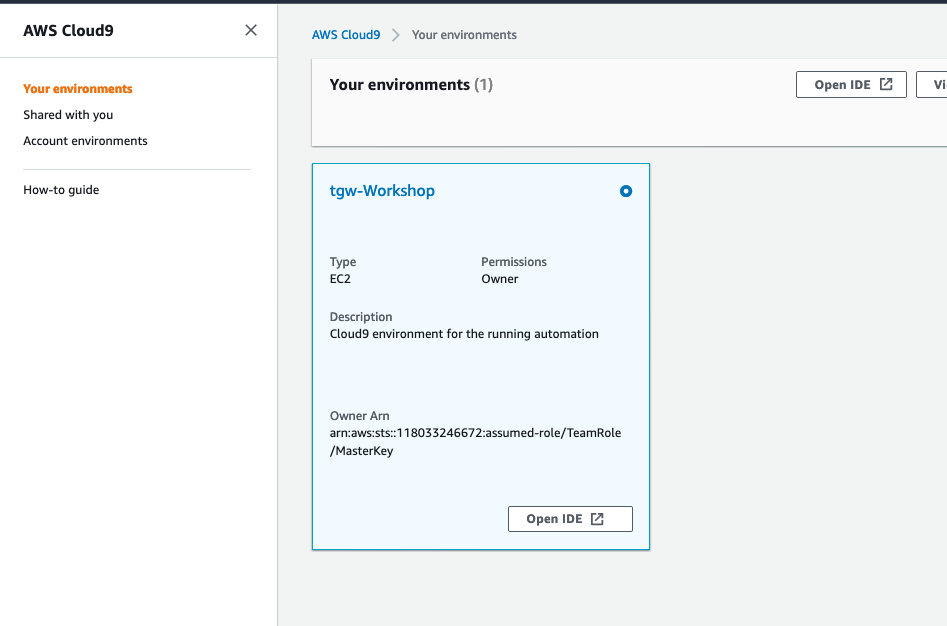
Task: Click the AWS Cloud9 sidebar title
Action: [68, 30]
